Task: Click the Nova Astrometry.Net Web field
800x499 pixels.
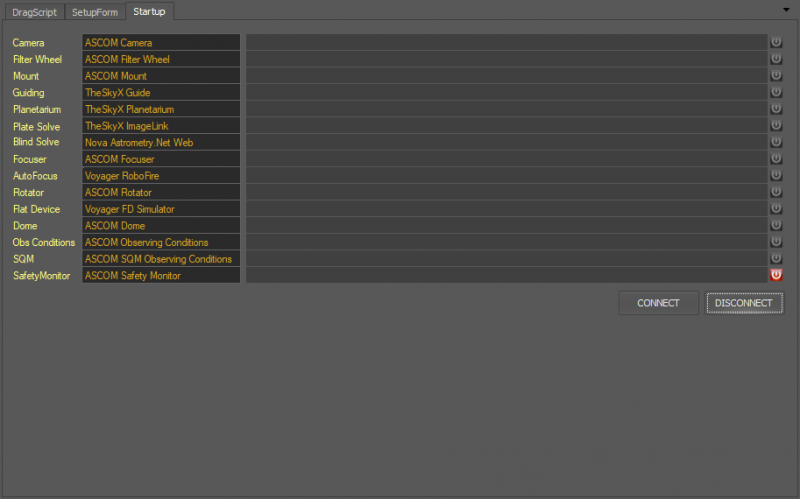Action: coord(161,142)
